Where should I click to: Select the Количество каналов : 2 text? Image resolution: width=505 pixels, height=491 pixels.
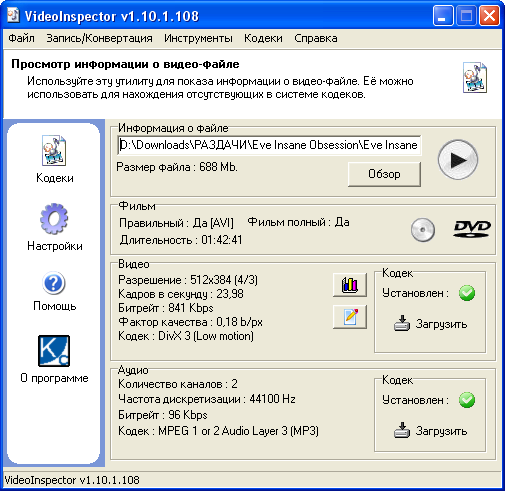coord(178,384)
